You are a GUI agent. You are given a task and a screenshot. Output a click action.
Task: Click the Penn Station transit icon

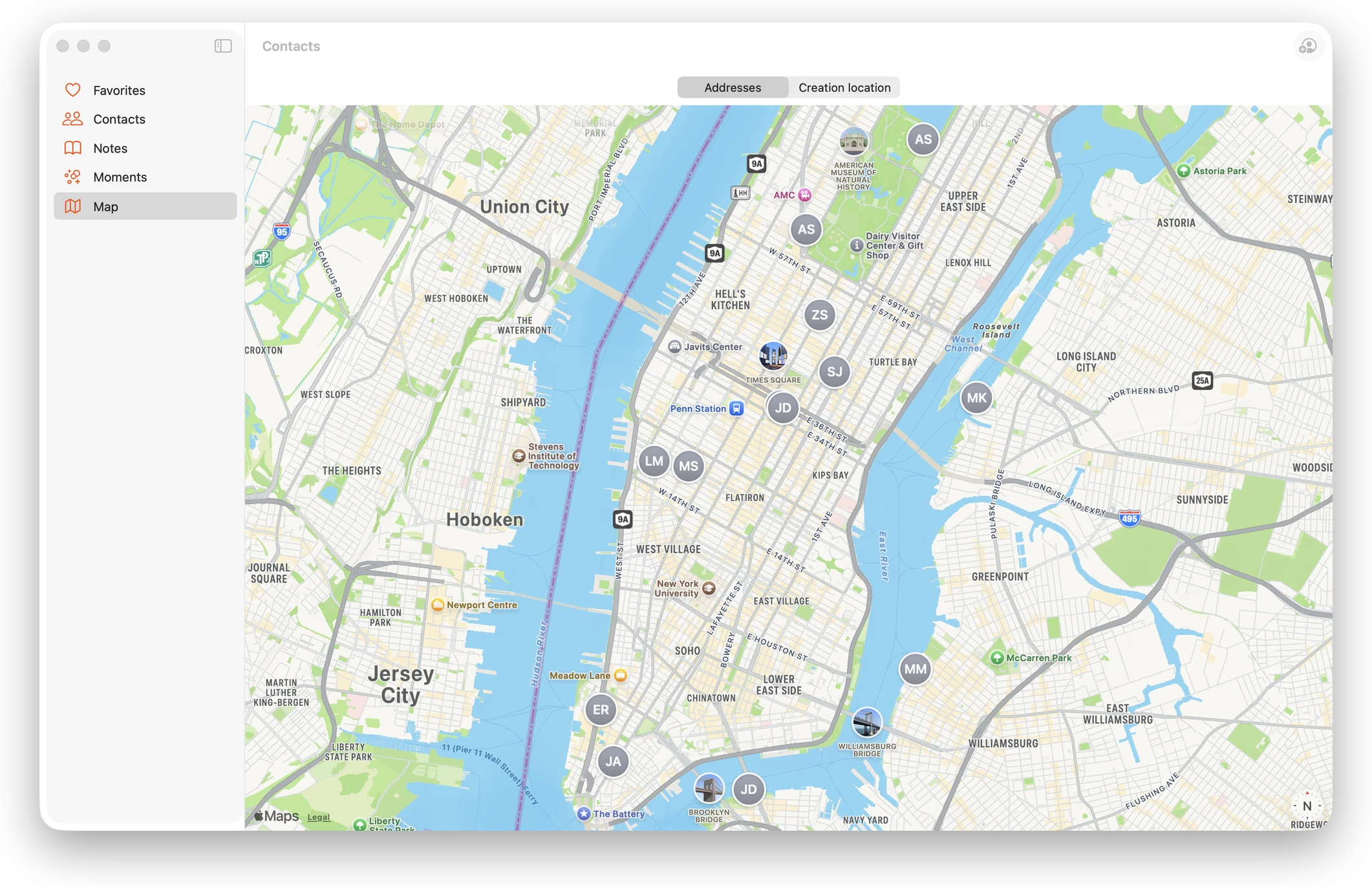(x=736, y=409)
